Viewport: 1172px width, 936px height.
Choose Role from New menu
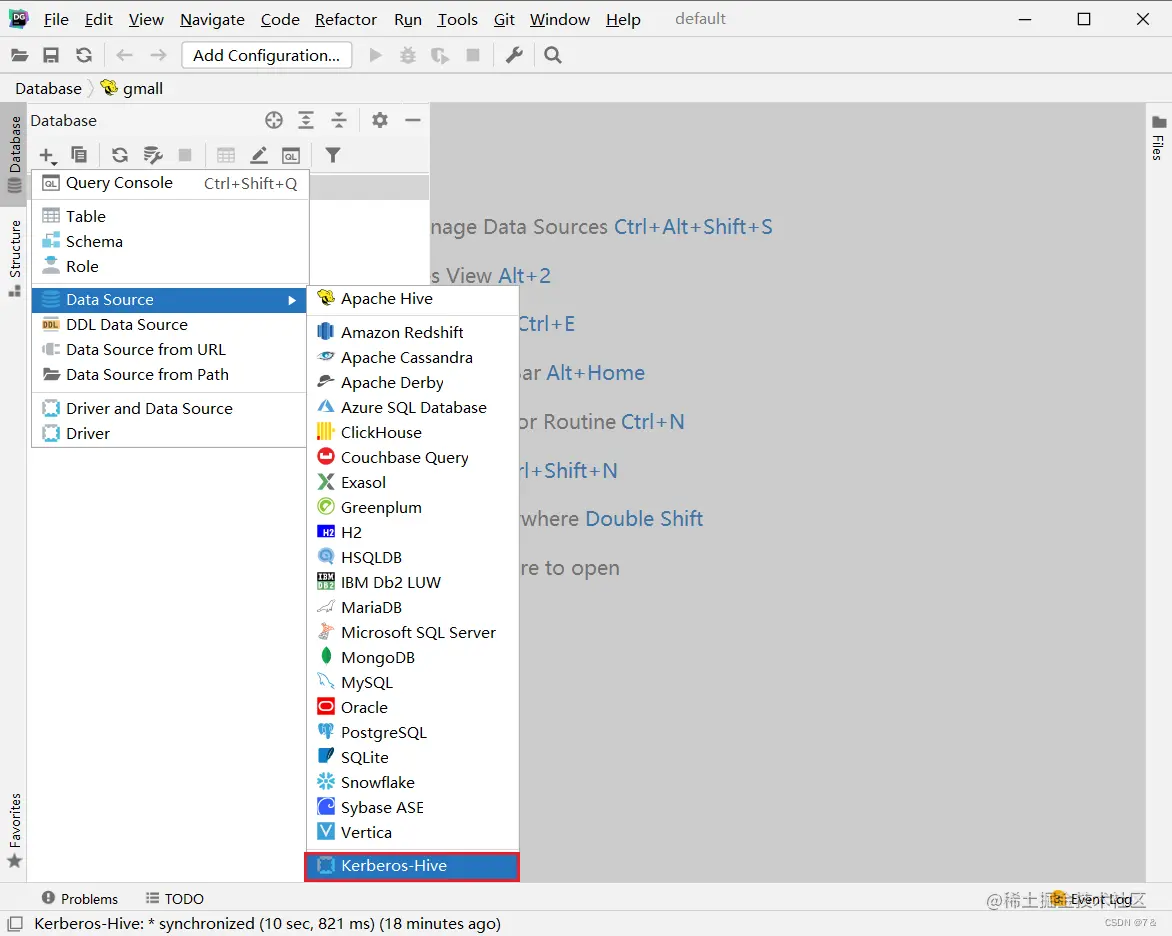(x=170, y=266)
